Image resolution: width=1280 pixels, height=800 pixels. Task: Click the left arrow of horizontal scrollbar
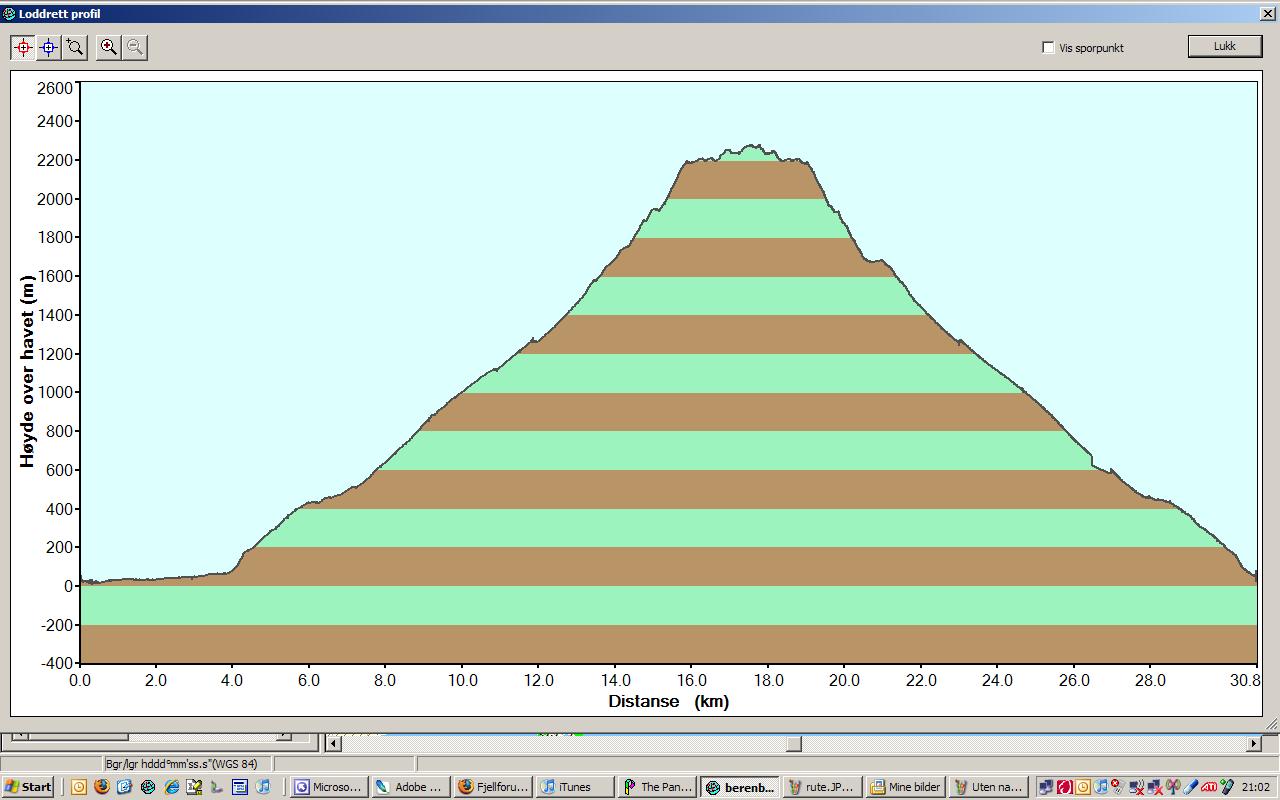[x=335, y=743]
